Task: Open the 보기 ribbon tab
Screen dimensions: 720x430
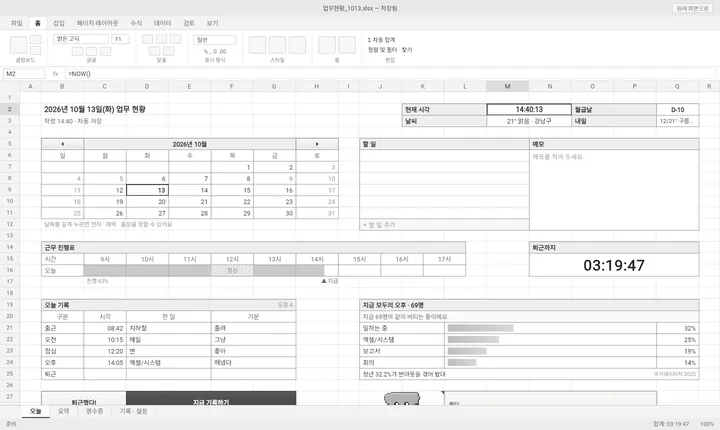Action: click(212, 23)
